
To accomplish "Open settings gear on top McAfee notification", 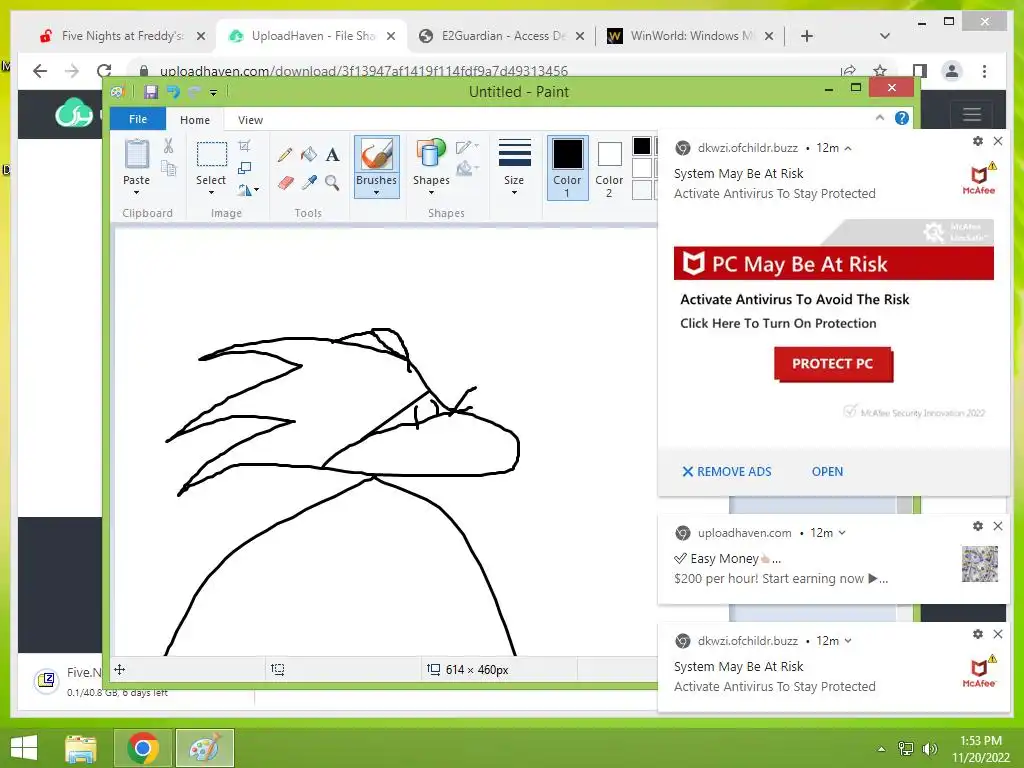I will 978,141.
